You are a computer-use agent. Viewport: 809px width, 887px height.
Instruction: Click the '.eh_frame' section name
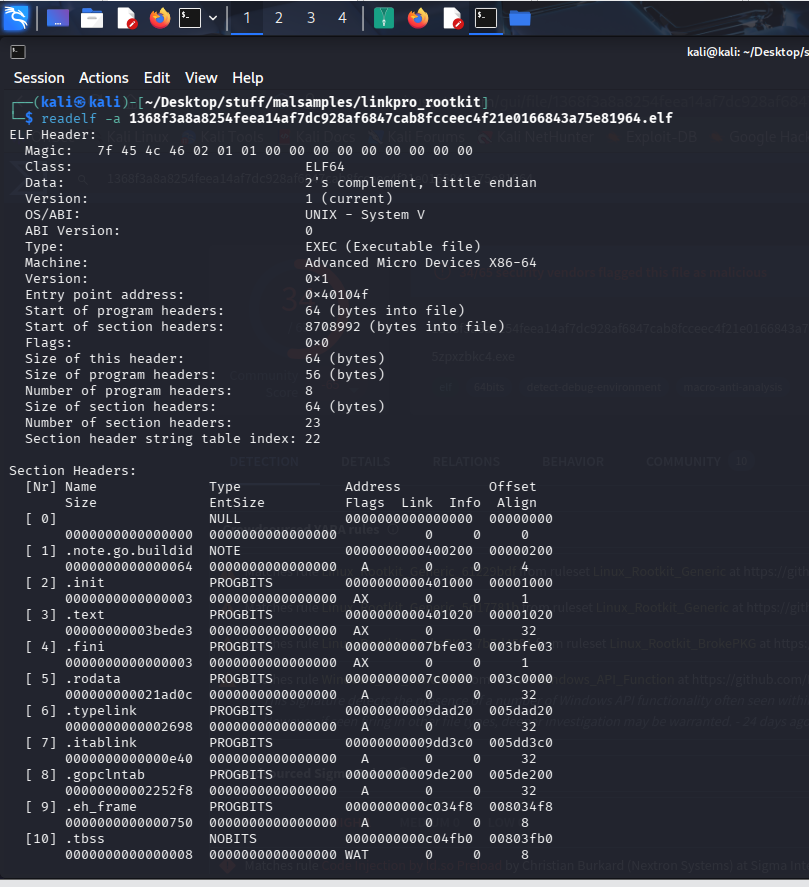point(101,806)
